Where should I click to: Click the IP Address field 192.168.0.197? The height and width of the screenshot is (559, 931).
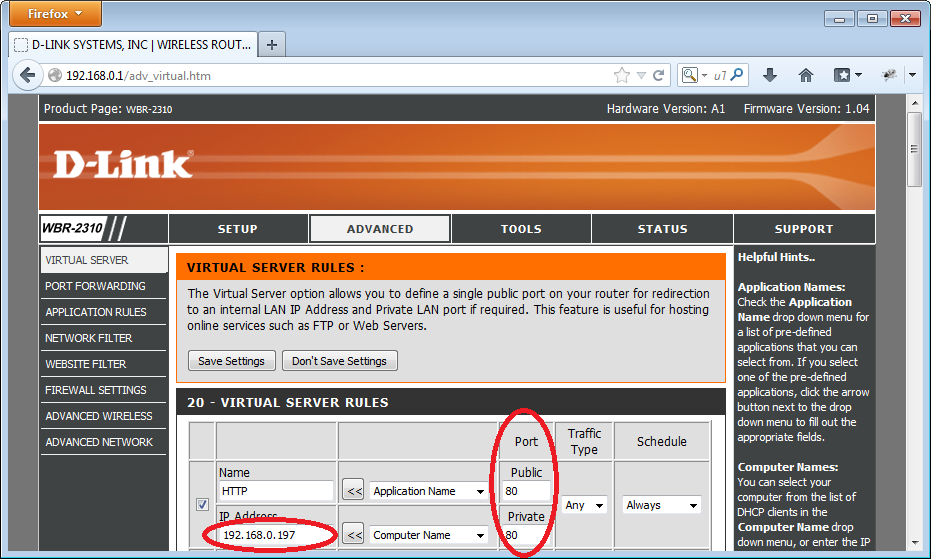(276, 535)
